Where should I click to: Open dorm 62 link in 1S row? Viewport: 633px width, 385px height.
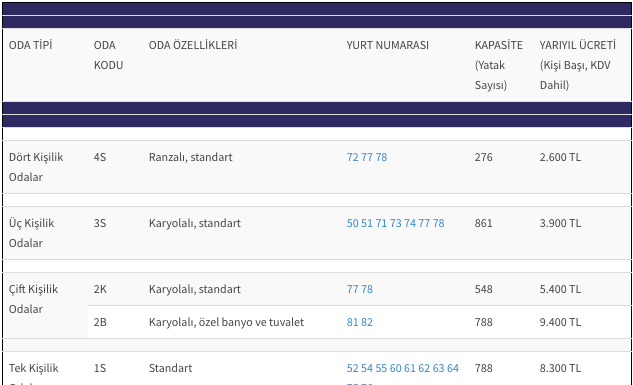424,368
